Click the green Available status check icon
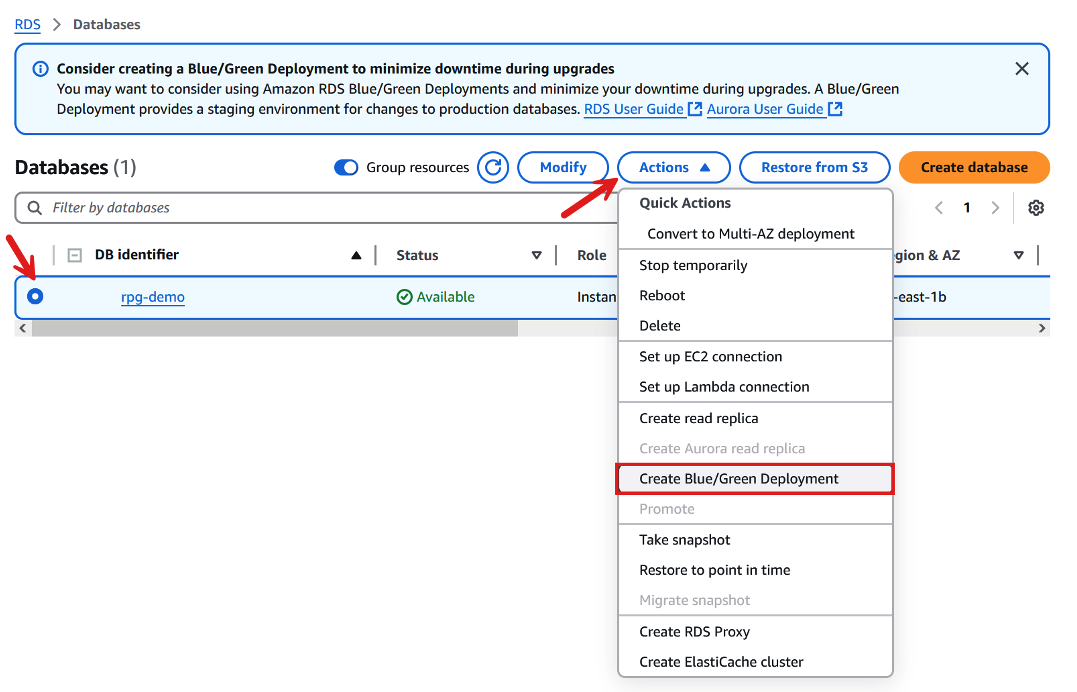Image resolution: width=1077 pixels, height=692 pixels. (405, 297)
